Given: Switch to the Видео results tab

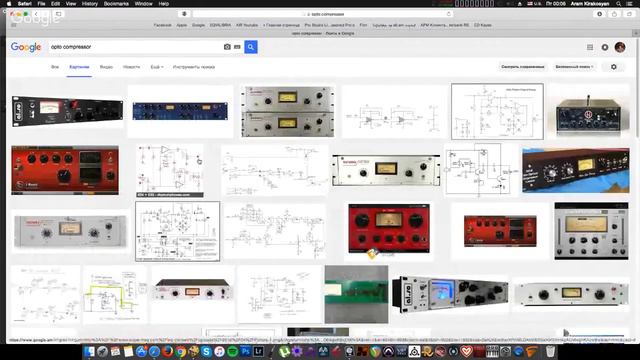Looking at the screenshot, I should coord(106,67).
